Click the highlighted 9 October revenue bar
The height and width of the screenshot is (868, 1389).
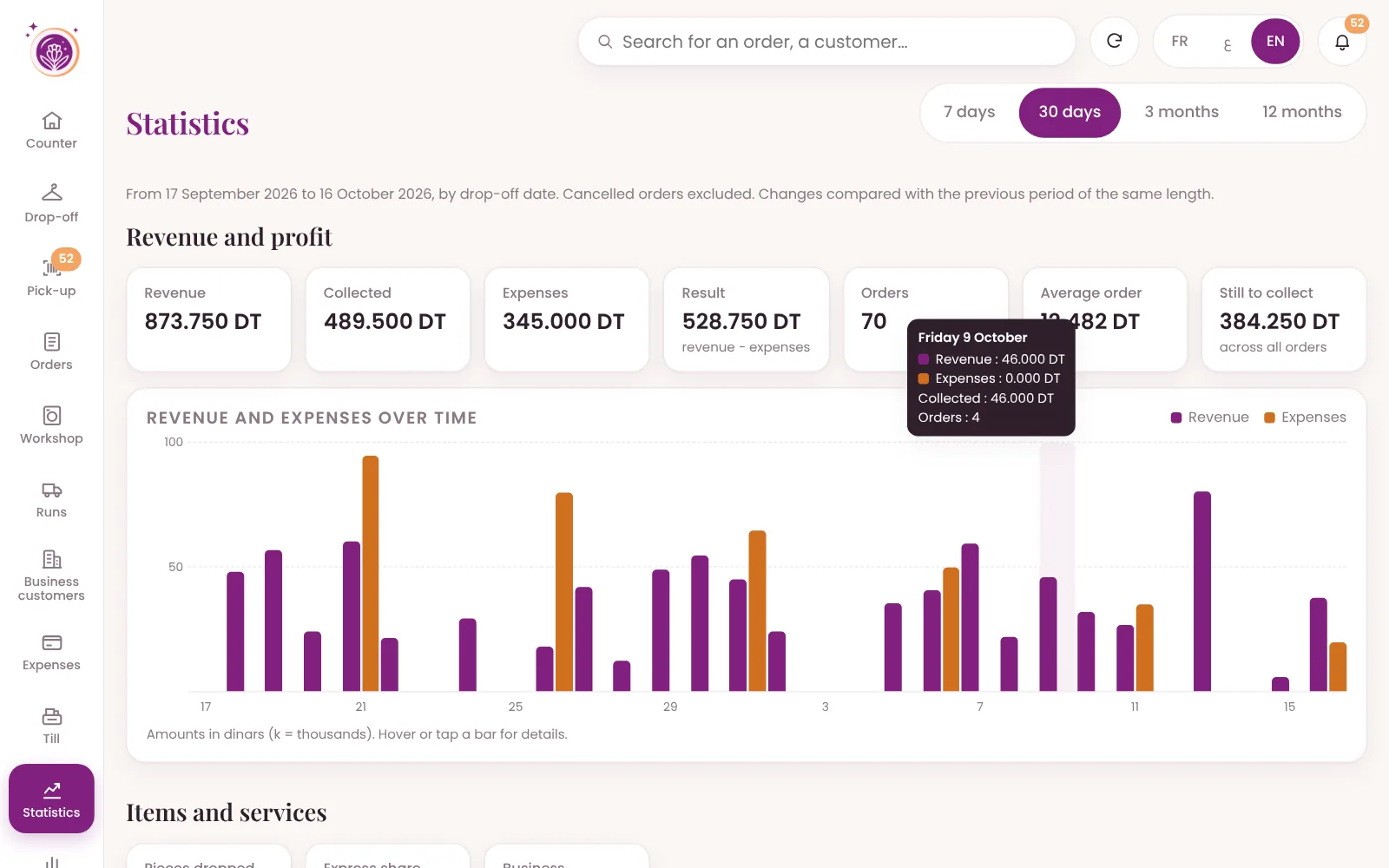[1049, 634]
